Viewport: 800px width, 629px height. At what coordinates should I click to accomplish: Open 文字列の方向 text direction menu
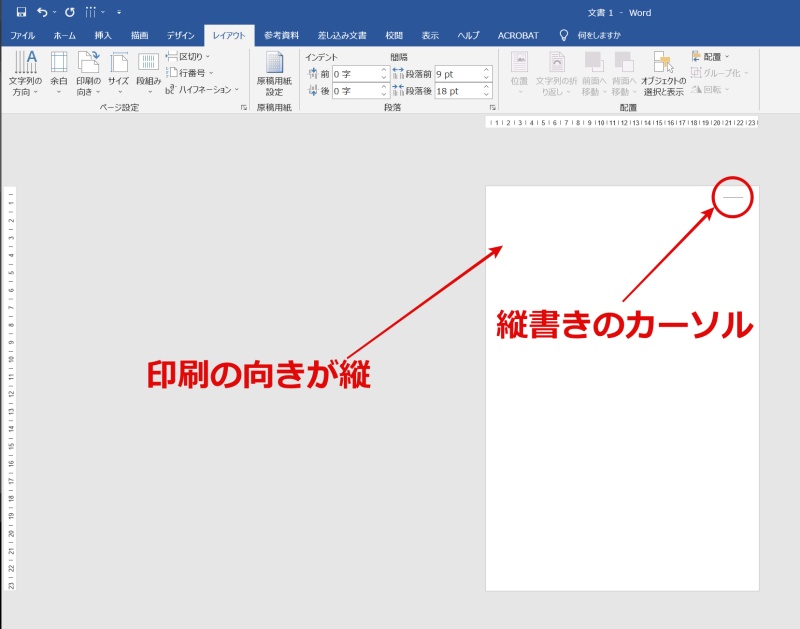(25, 73)
